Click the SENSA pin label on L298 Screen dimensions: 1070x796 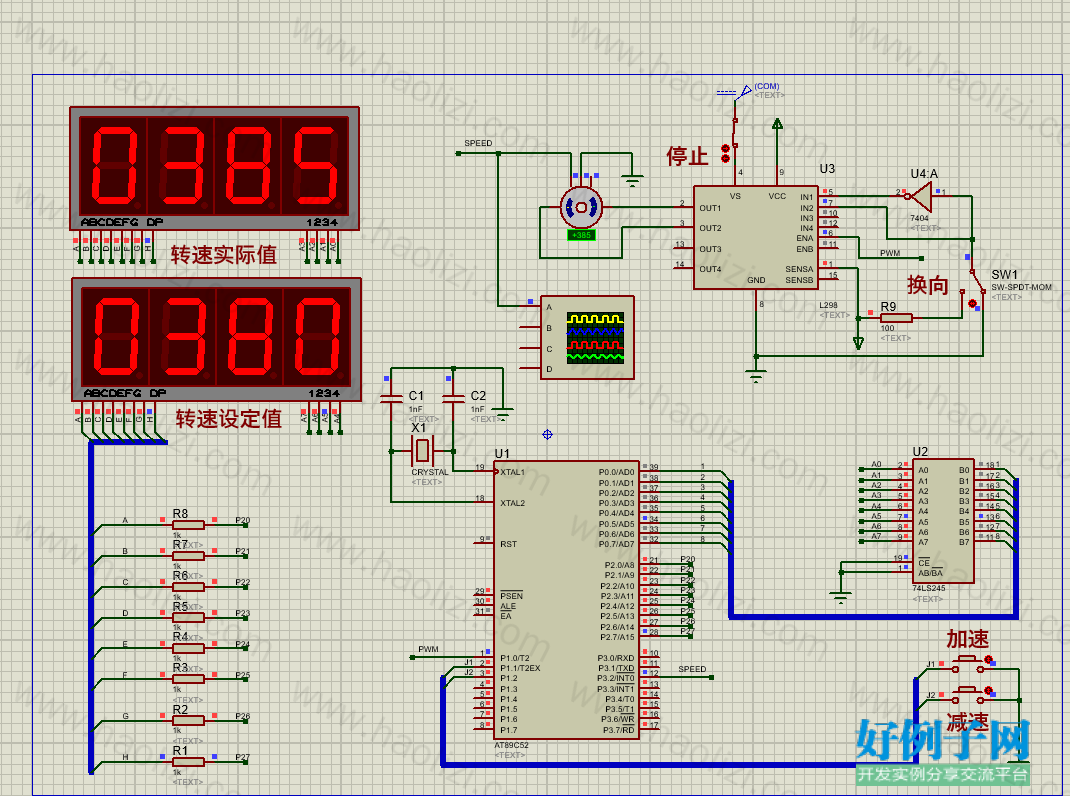click(799, 269)
